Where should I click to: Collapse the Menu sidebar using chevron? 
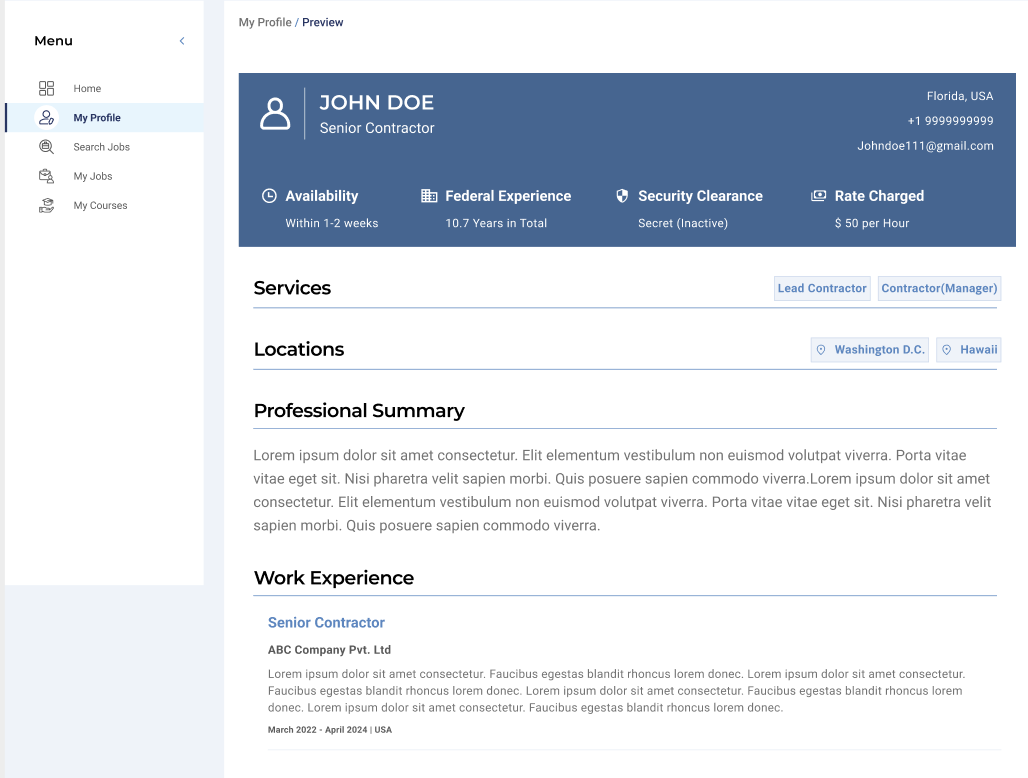tap(182, 41)
